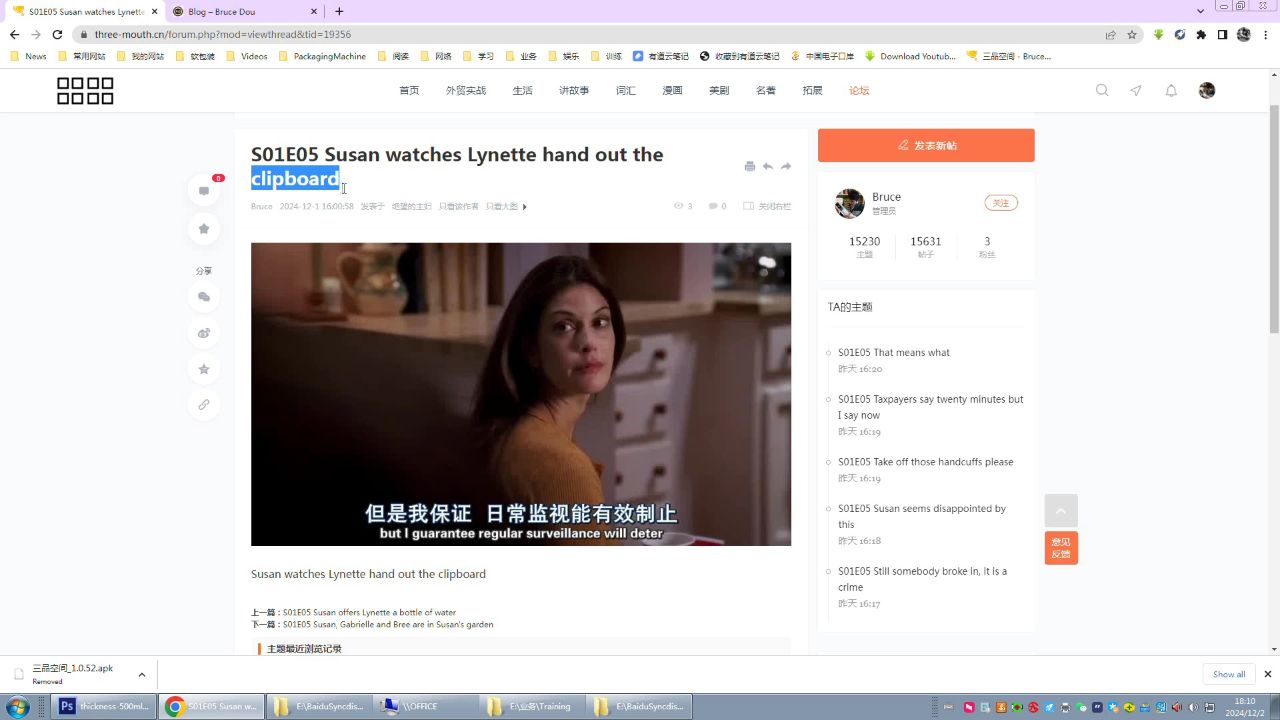Toggle the Chrome side panel icon
Image resolution: width=1280 pixels, height=720 pixels.
1222,34
